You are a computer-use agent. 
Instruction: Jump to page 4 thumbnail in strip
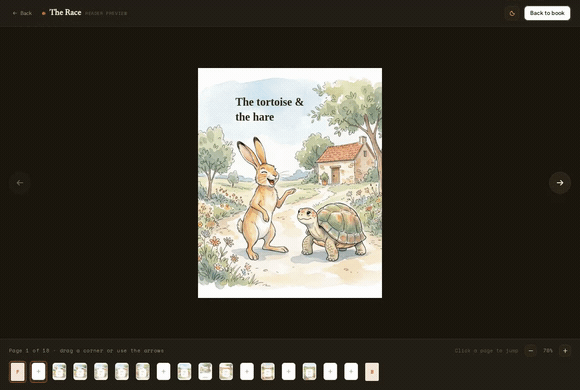tap(80, 371)
